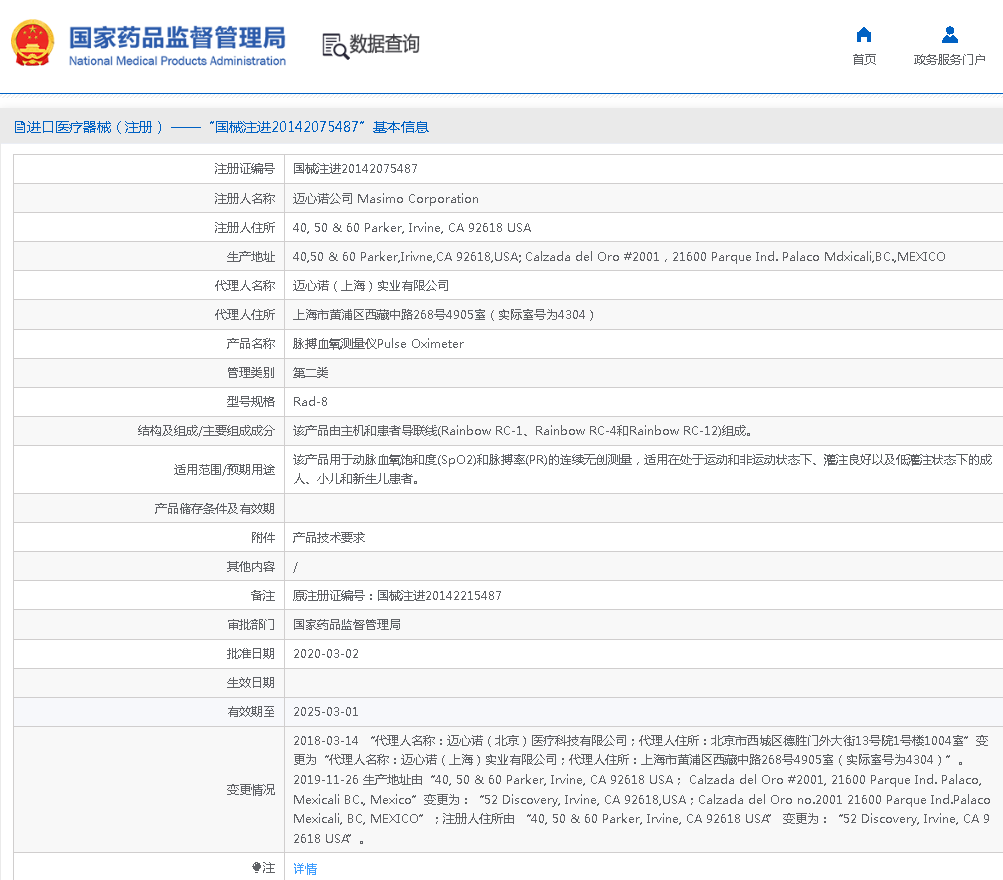
Task: Click the bulb icon beside 注 label
Action: click(x=256, y=868)
